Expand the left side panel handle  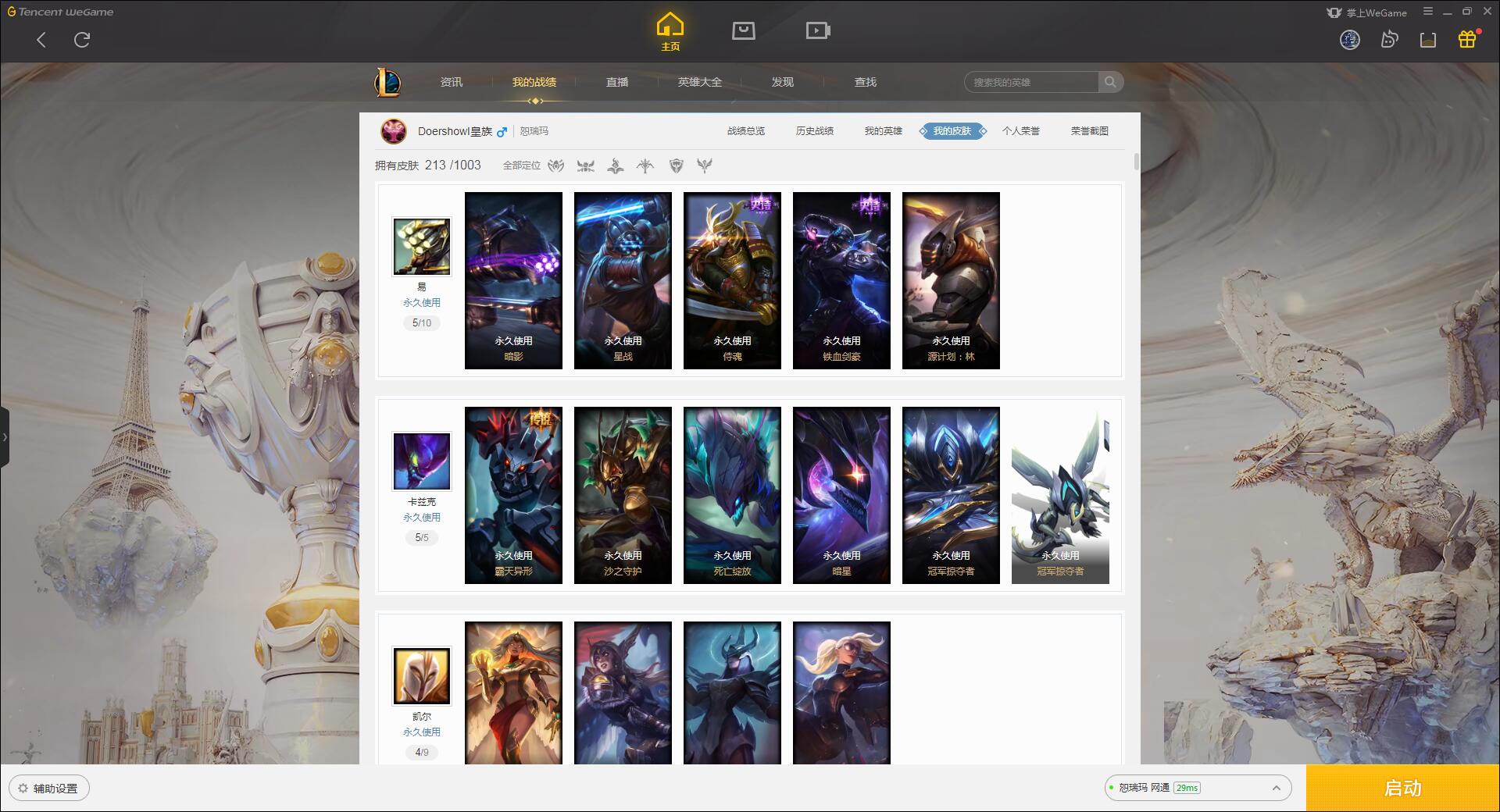[5, 437]
